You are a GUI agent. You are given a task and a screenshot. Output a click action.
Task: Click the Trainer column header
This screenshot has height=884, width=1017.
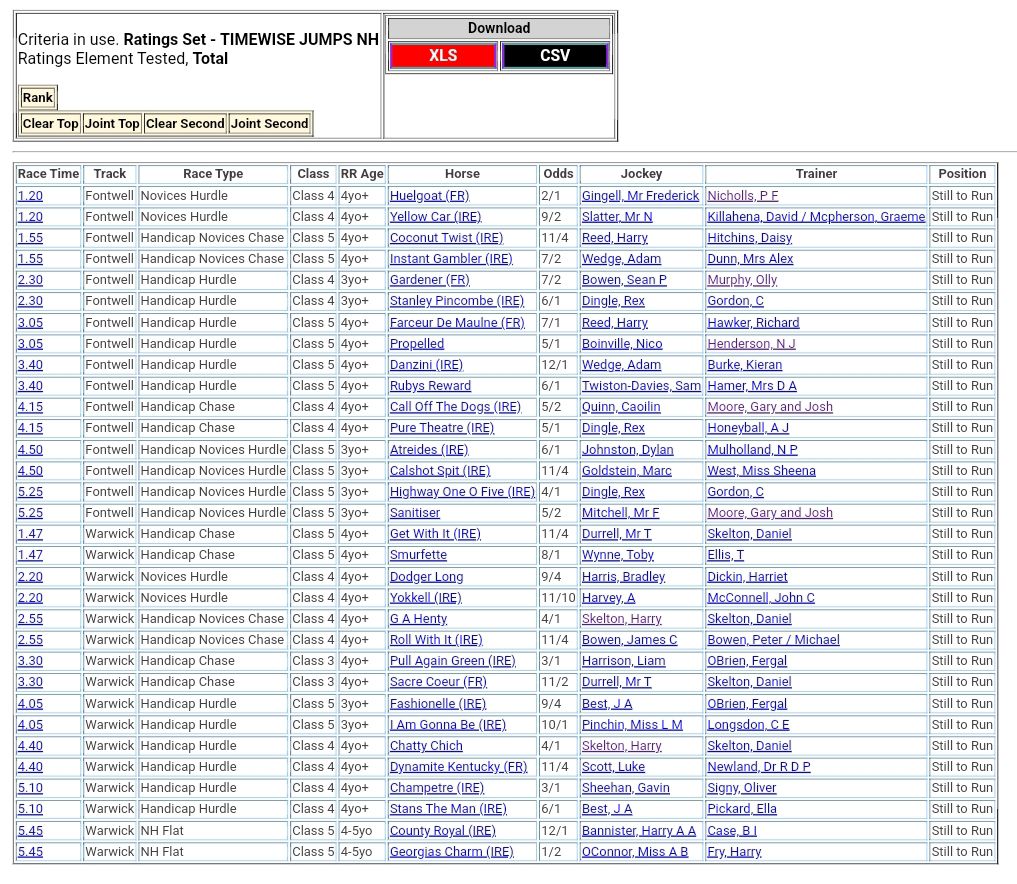[x=816, y=174]
